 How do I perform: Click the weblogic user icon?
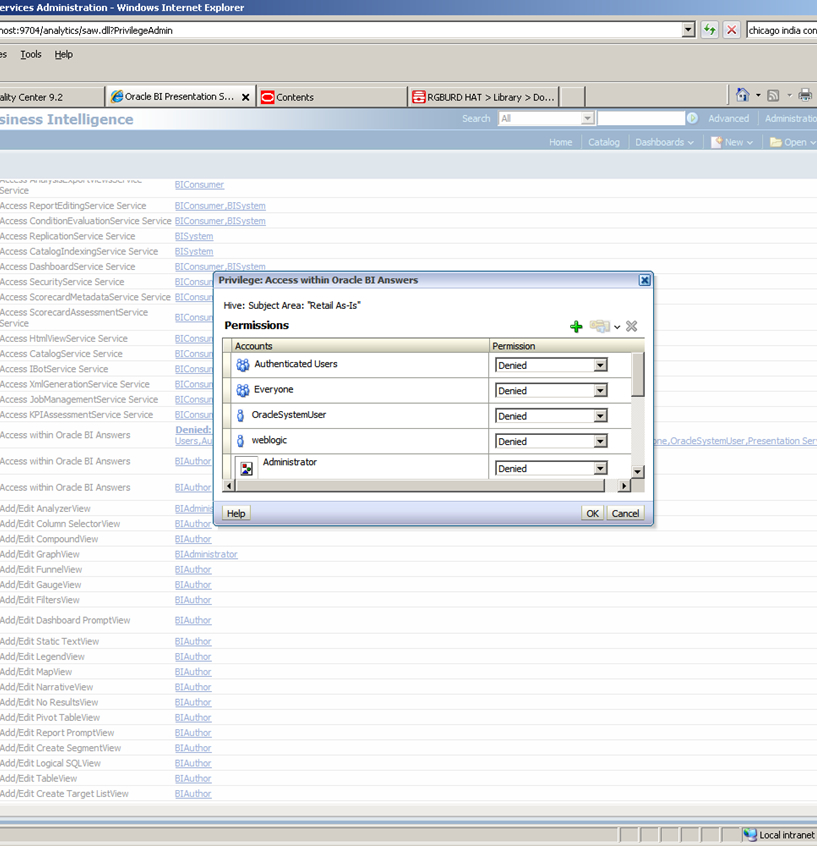tap(240, 441)
